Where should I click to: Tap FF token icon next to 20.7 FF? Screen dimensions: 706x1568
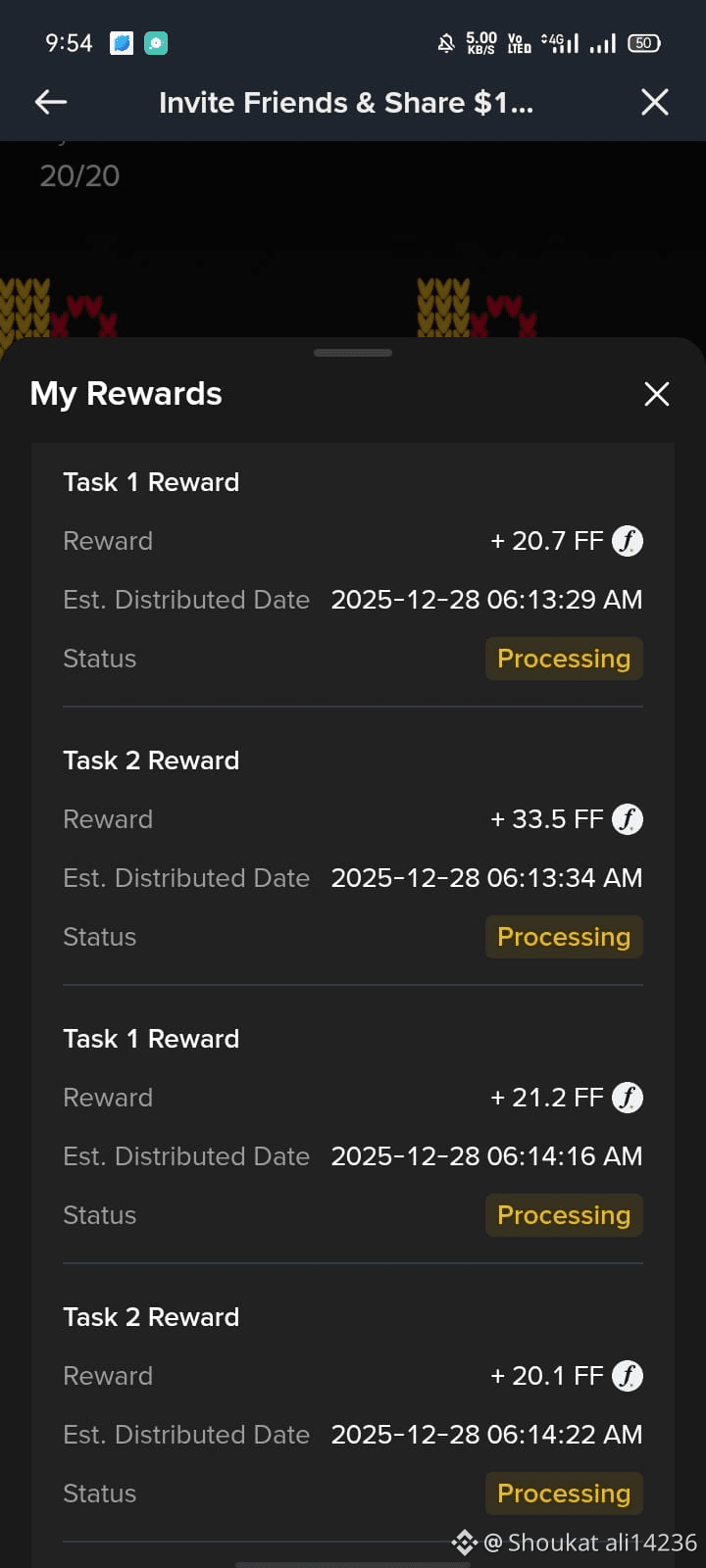tap(628, 541)
